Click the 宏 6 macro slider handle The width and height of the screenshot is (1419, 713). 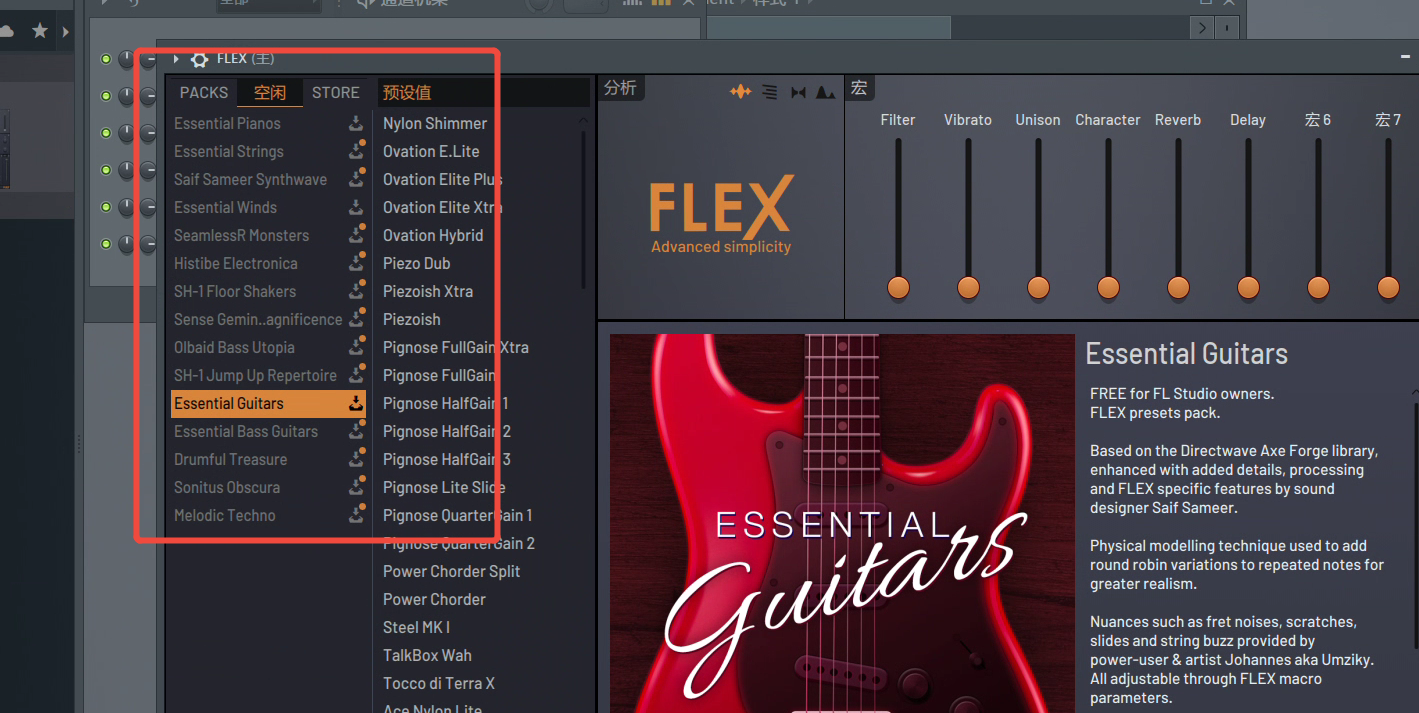1318,288
